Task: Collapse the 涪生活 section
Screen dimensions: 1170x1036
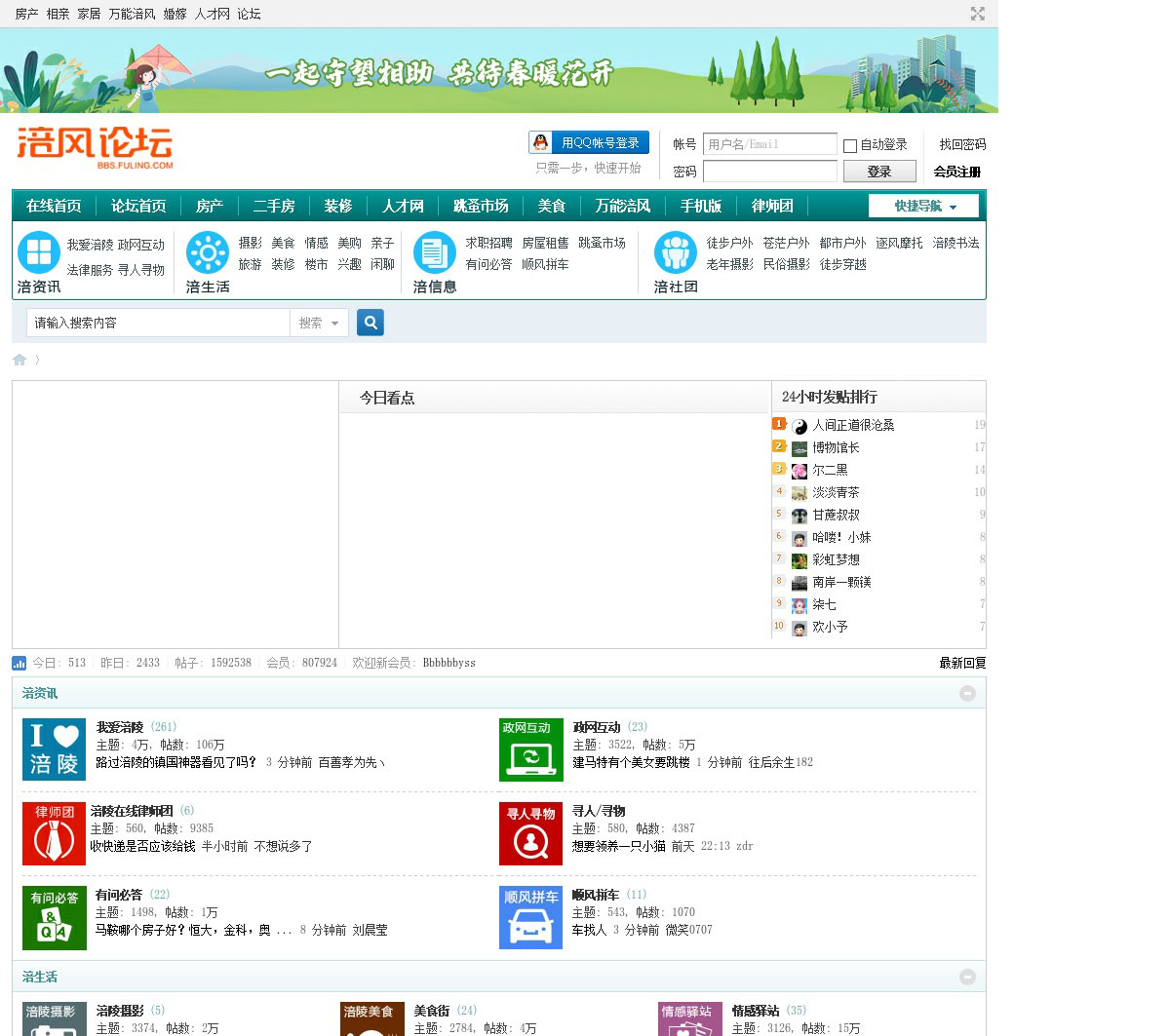Action: click(x=967, y=977)
